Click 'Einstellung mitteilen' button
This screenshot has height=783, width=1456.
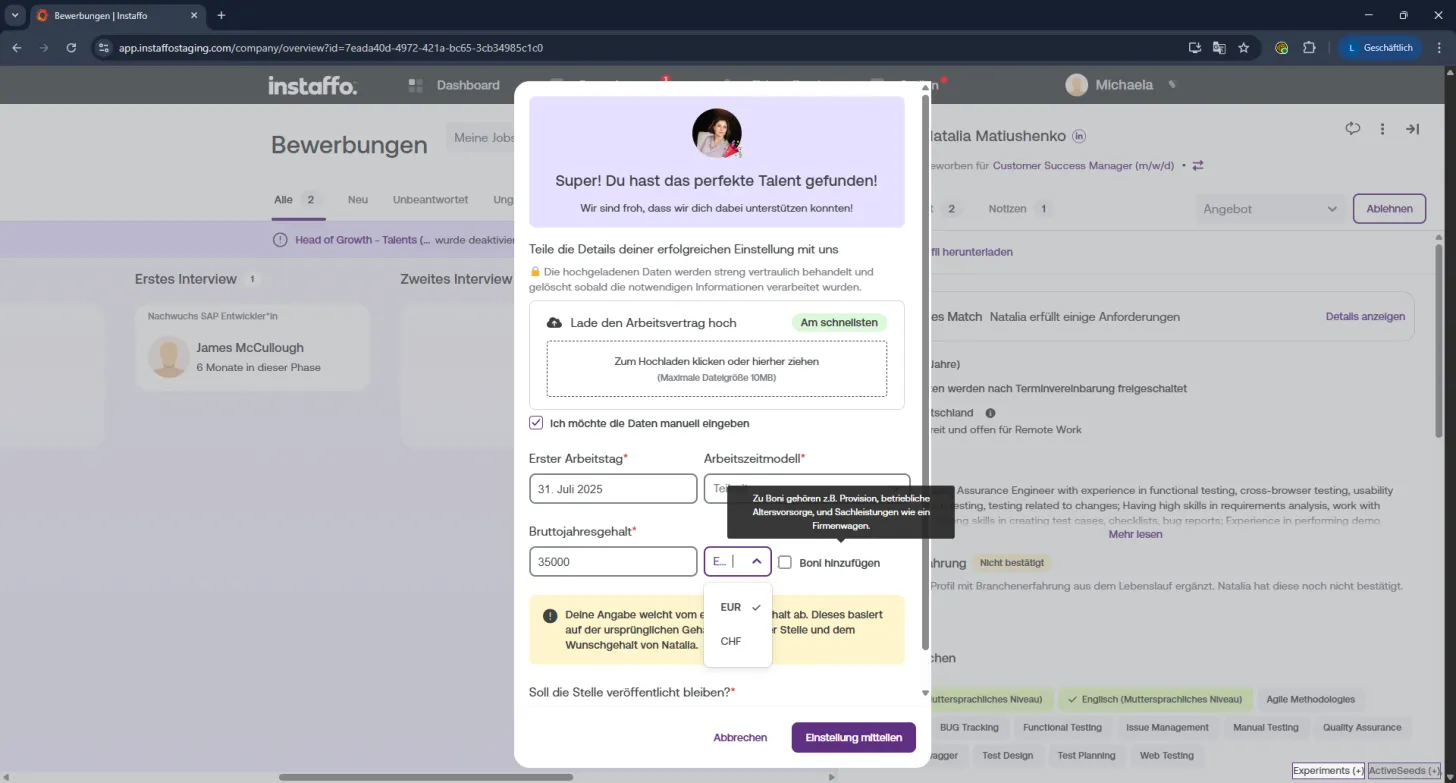click(x=853, y=738)
